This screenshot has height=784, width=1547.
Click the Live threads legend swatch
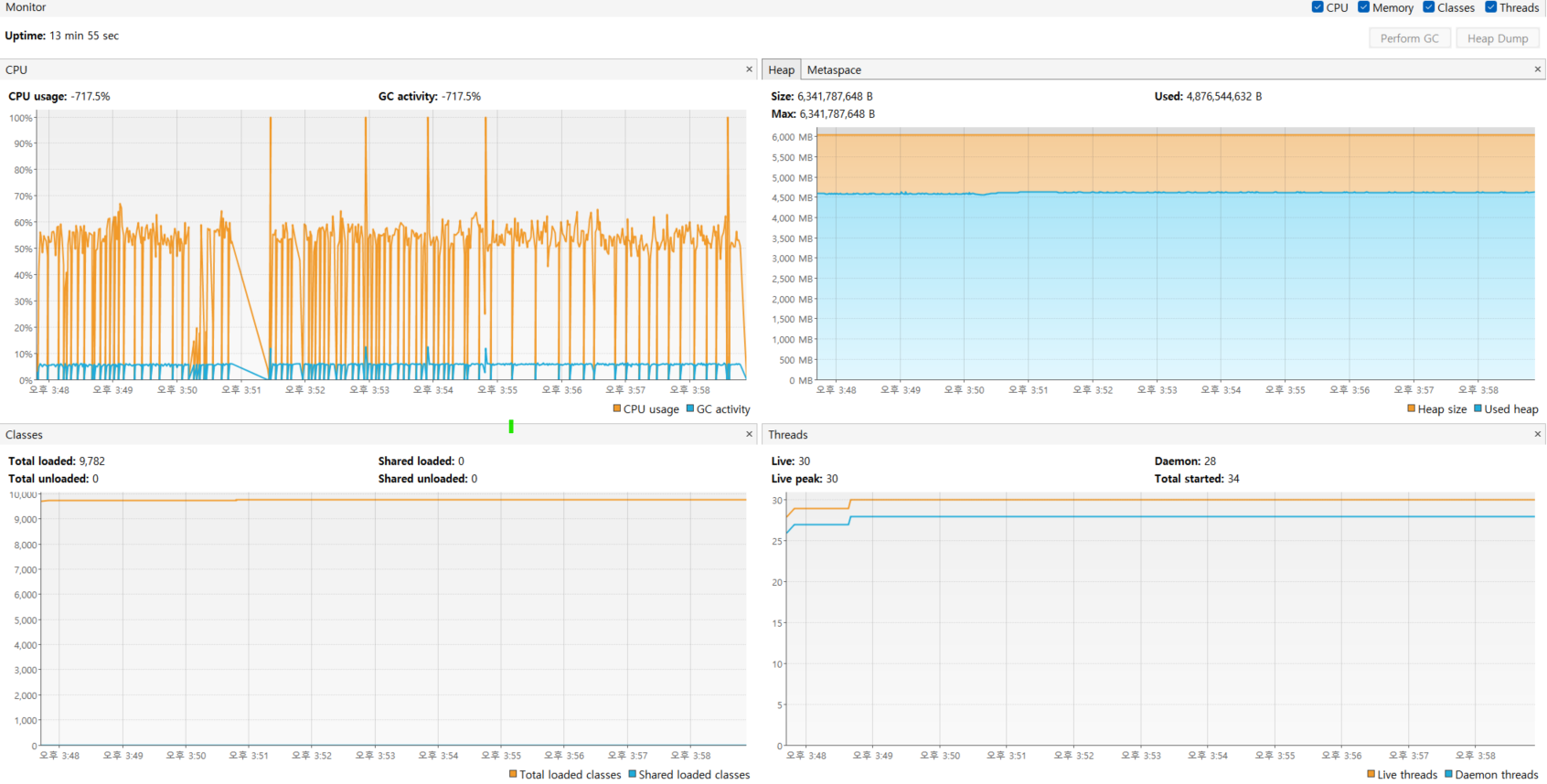(1371, 774)
